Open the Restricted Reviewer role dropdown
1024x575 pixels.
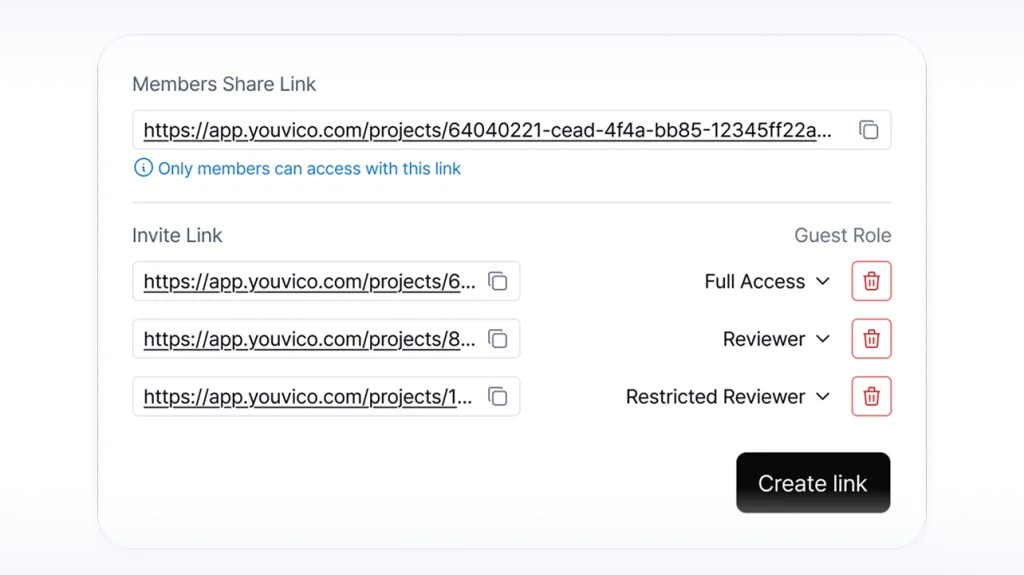[728, 397]
